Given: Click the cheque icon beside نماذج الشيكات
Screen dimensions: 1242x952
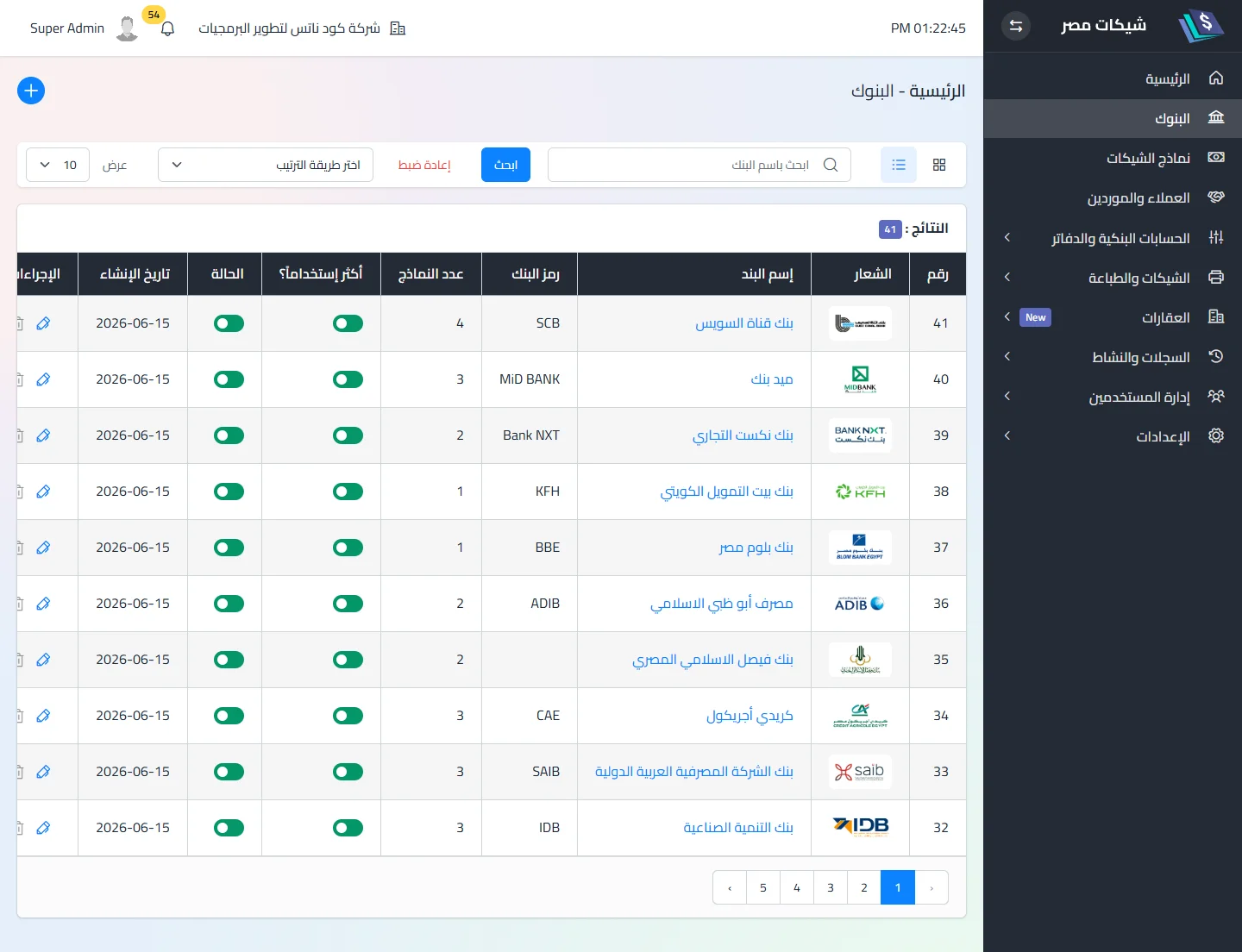Looking at the screenshot, I should (x=1216, y=158).
